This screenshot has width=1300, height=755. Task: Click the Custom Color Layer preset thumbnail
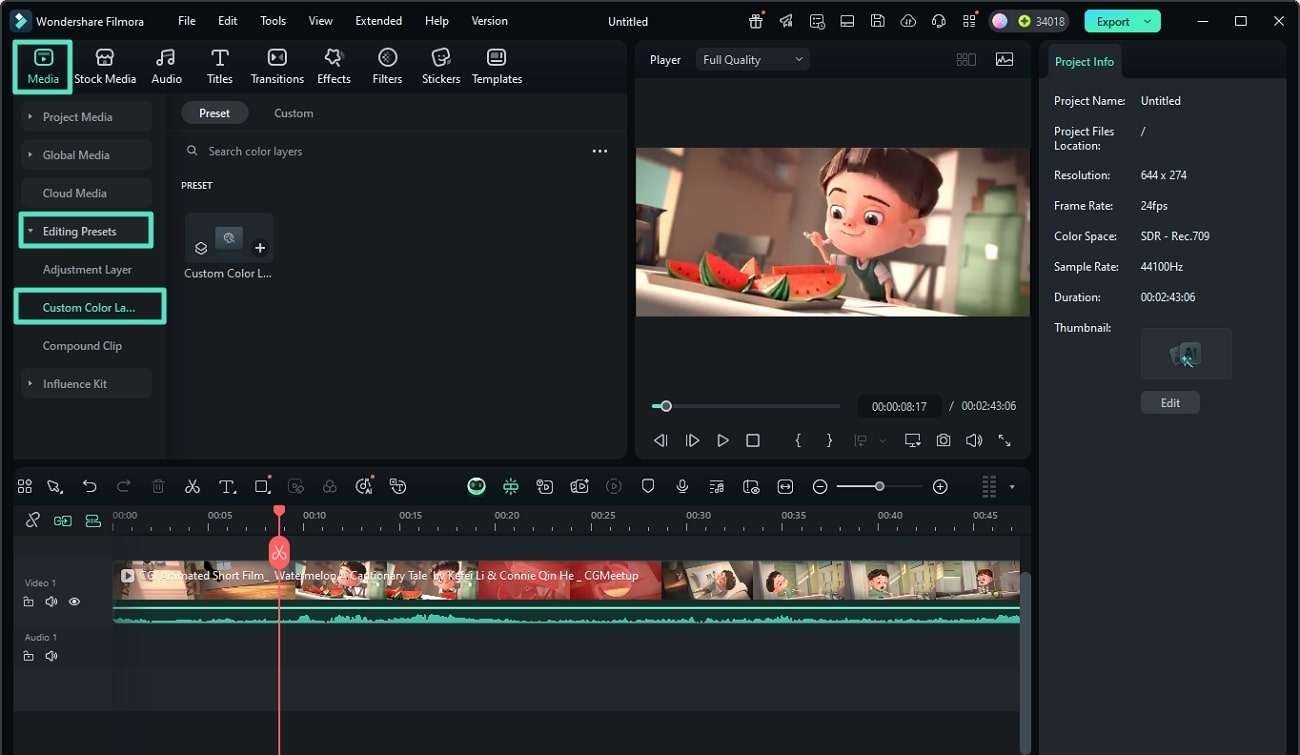[229, 238]
